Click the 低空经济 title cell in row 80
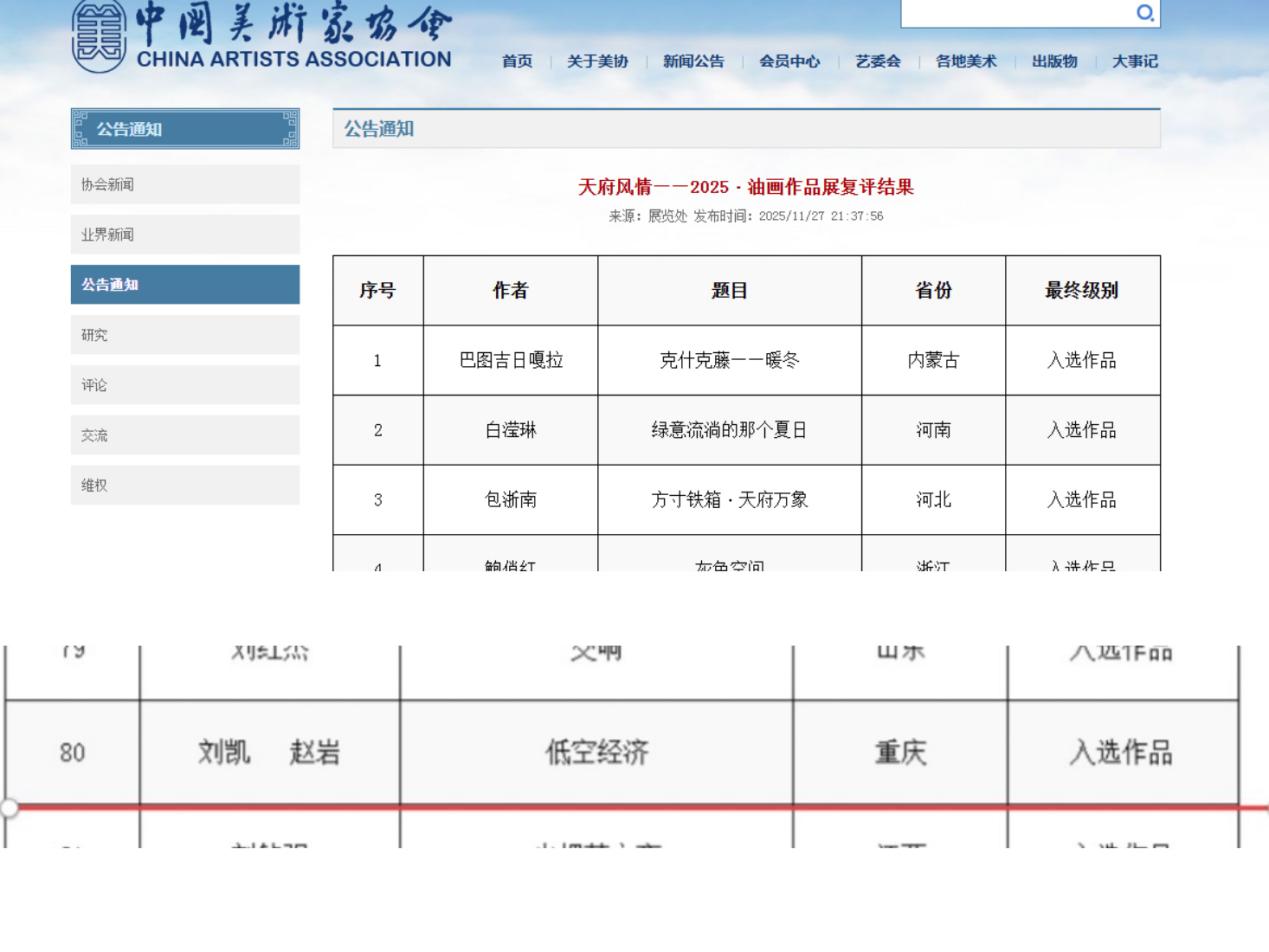The height and width of the screenshot is (952, 1269). pos(596,752)
